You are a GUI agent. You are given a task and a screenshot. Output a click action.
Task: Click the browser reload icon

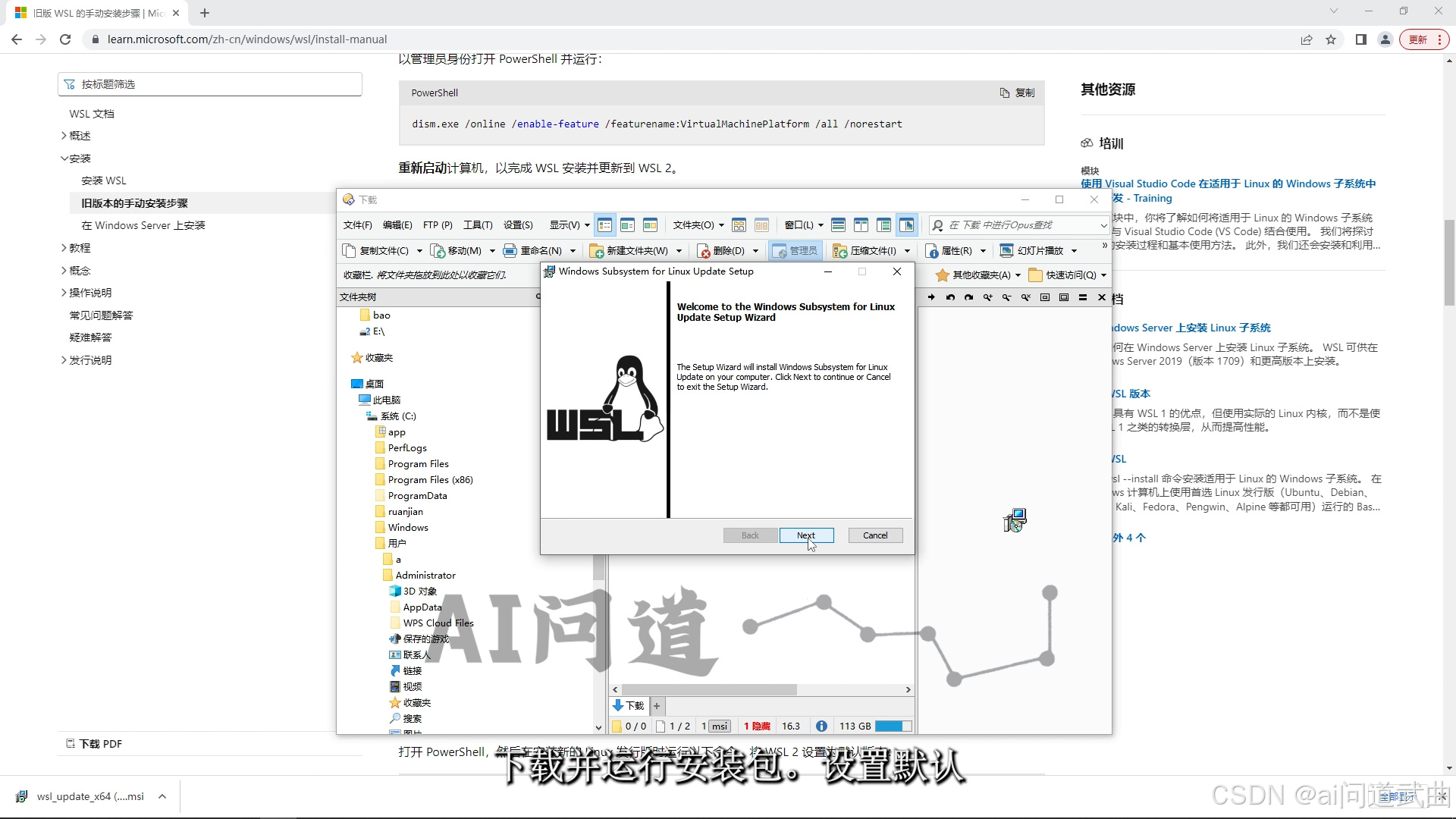click(x=65, y=39)
